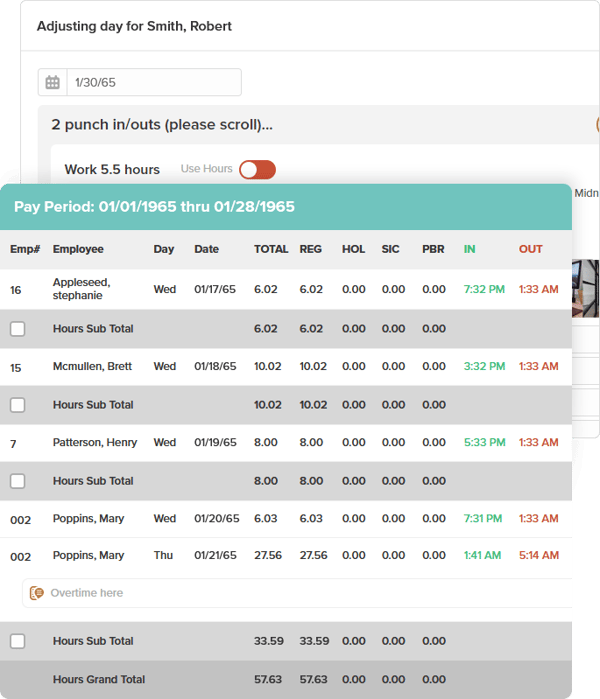Click the date 01/18/65
The height and width of the screenshot is (699, 600).
215,366
